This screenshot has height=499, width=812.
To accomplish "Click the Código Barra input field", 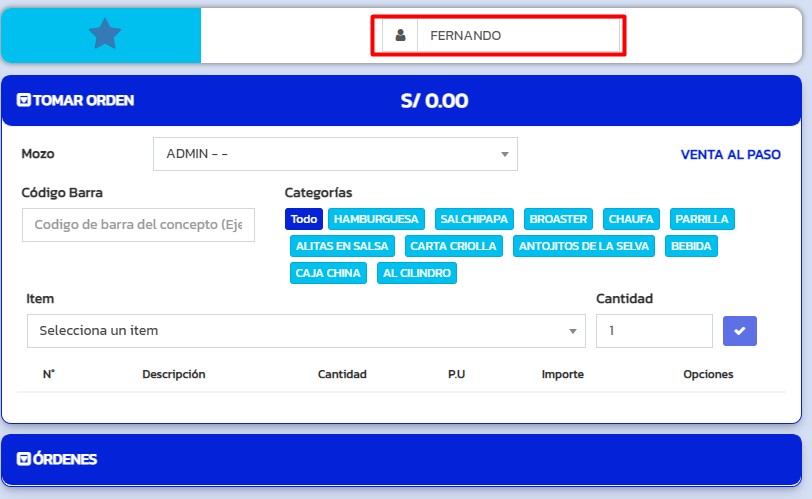I will pos(138,225).
